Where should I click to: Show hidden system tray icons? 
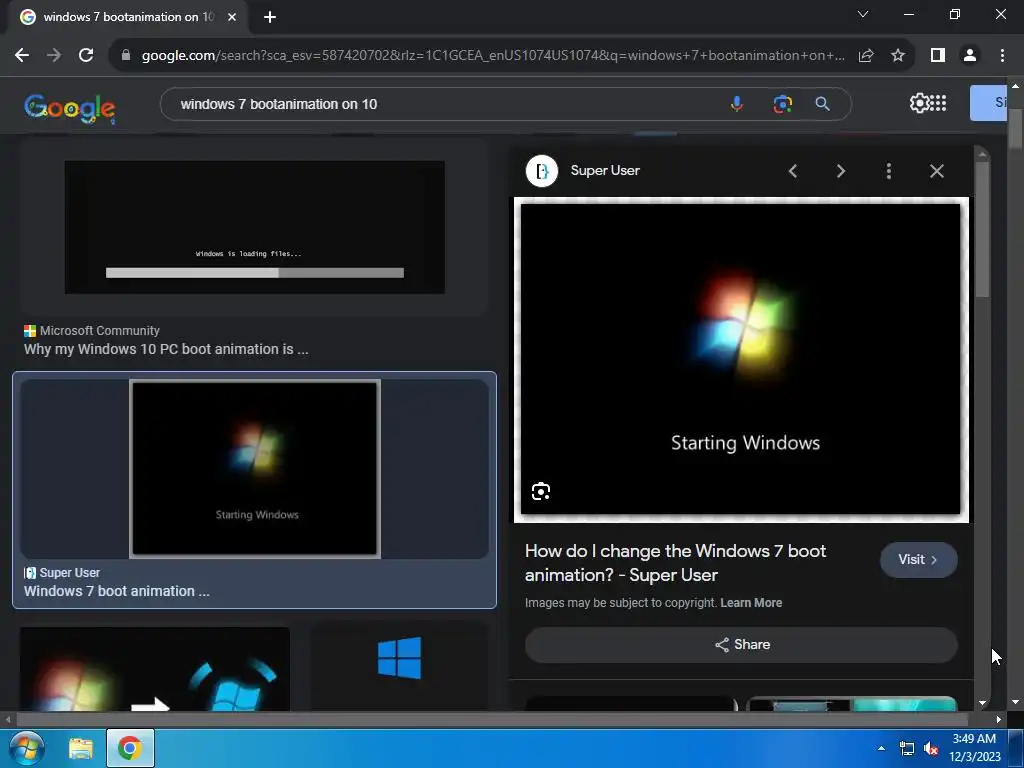pos(881,748)
